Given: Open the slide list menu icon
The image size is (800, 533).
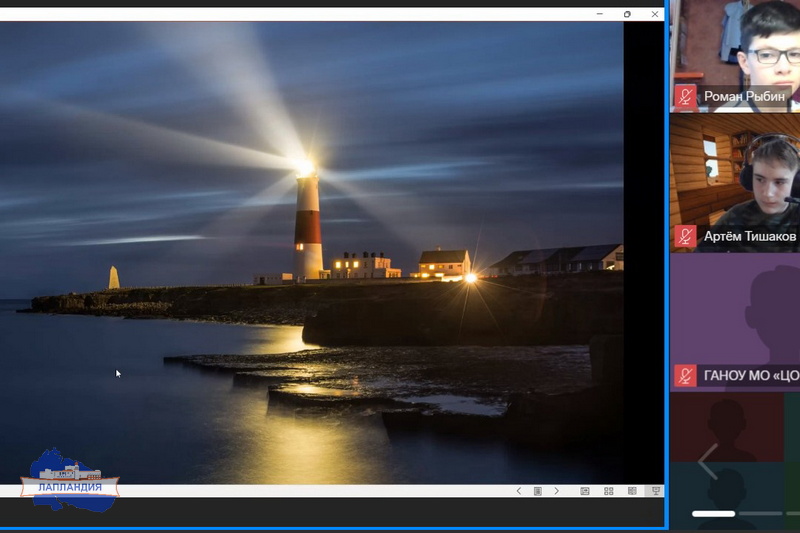Looking at the screenshot, I should pyautogui.click(x=537, y=491).
